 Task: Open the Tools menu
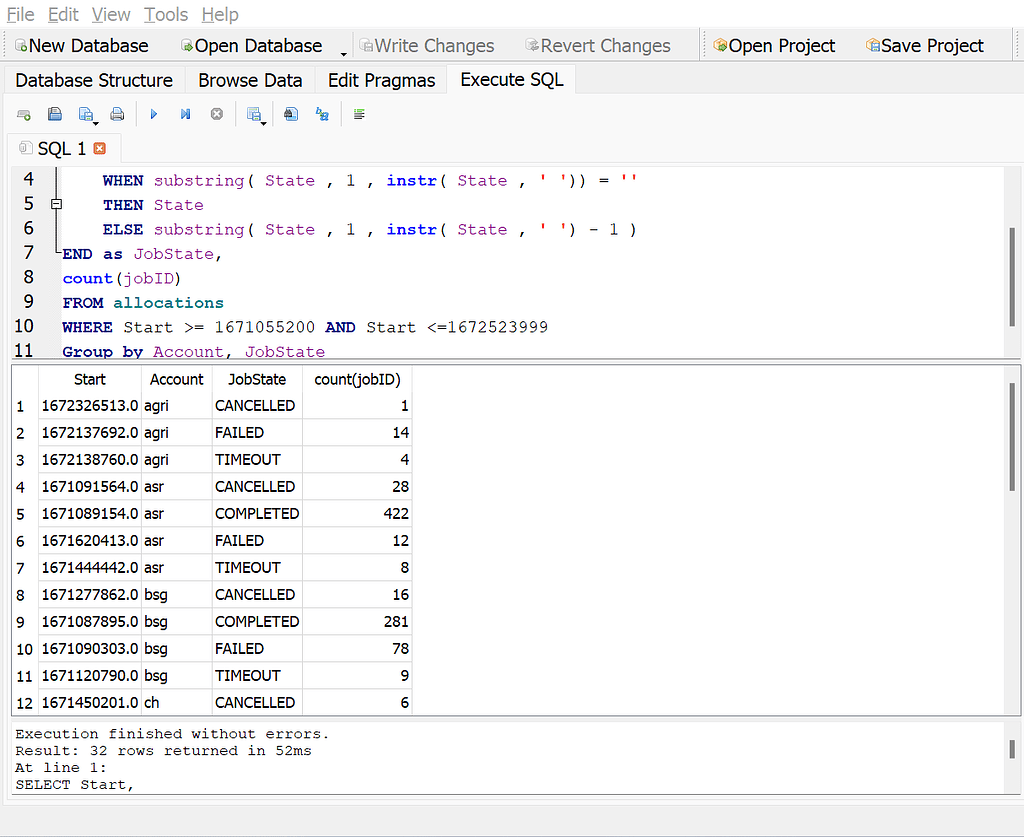(166, 14)
